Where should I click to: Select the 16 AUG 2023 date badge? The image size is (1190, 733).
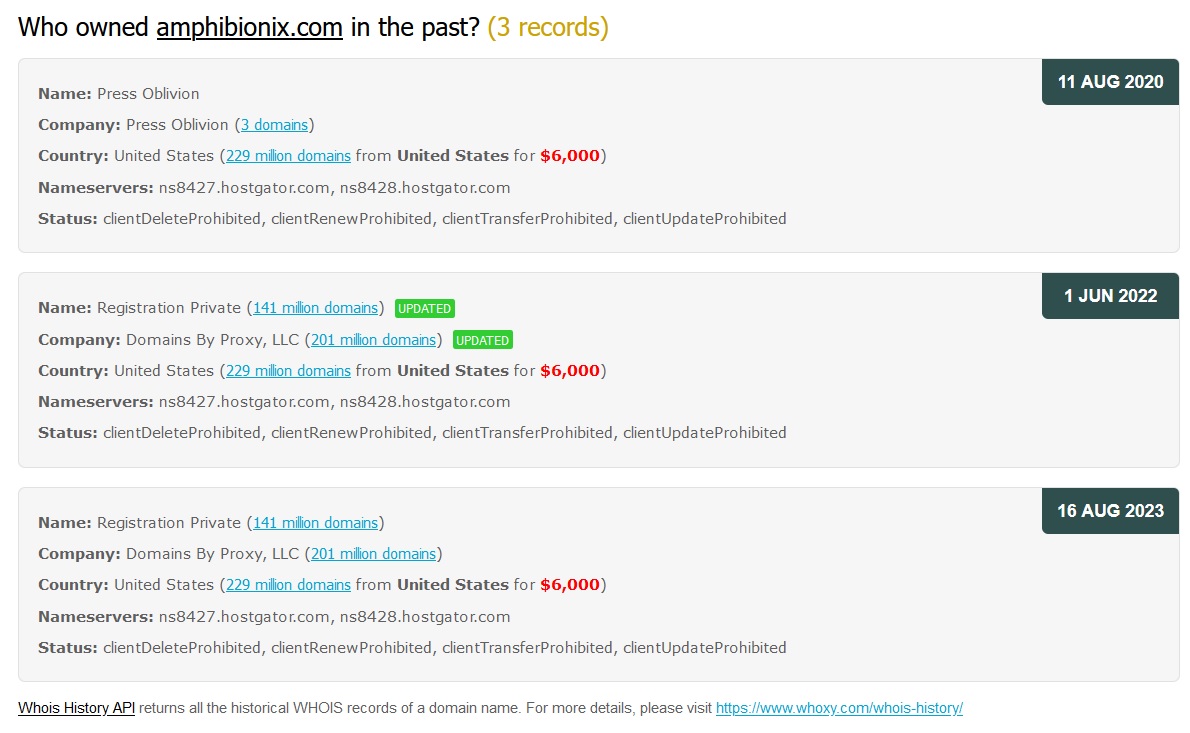point(1110,511)
